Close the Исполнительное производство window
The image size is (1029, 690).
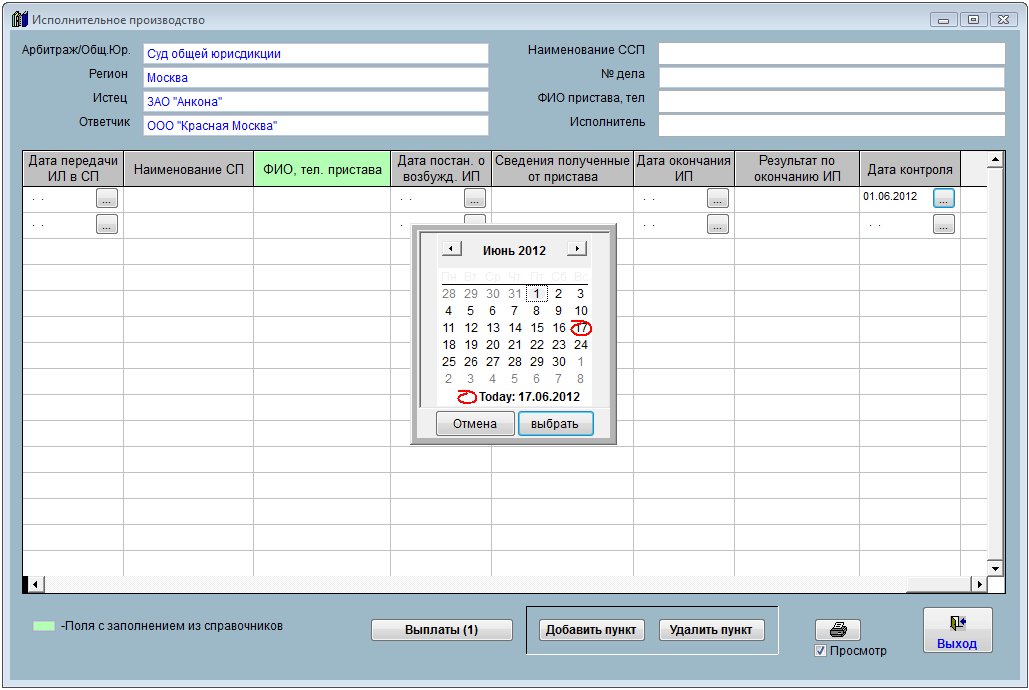coord(1003,20)
